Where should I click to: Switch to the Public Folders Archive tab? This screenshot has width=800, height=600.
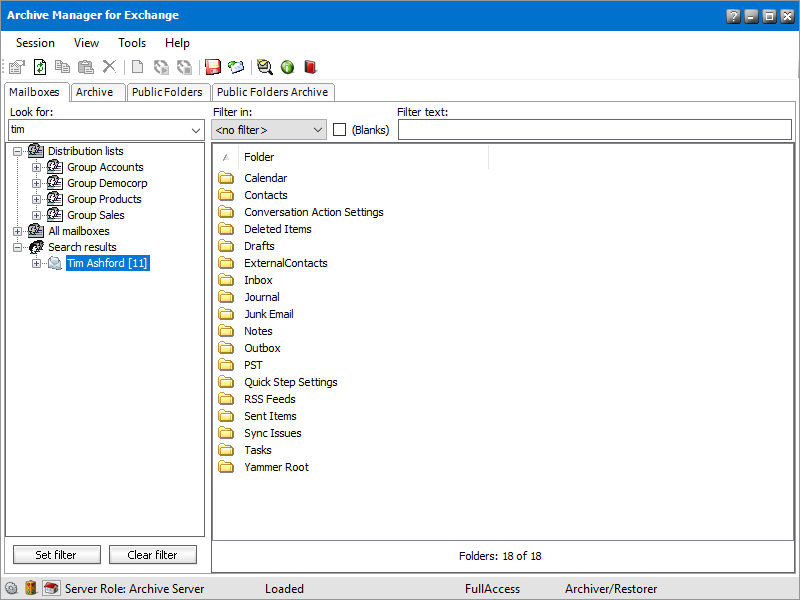coord(272,92)
